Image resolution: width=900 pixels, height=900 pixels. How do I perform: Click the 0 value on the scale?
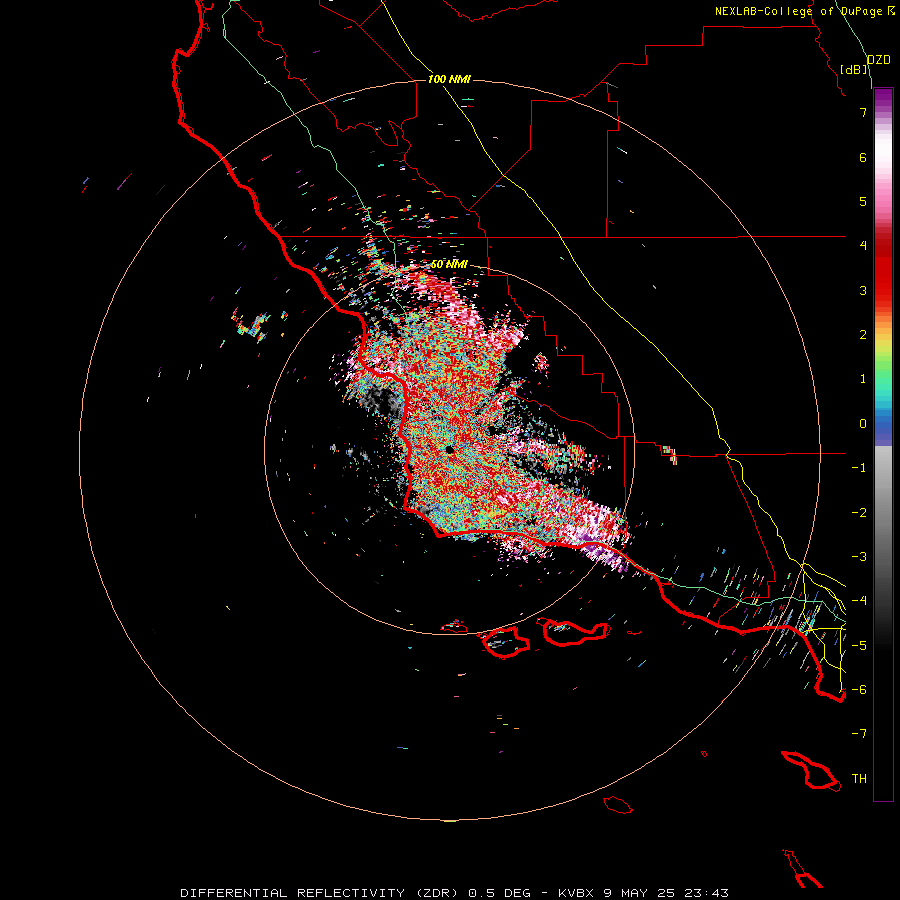(x=863, y=424)
